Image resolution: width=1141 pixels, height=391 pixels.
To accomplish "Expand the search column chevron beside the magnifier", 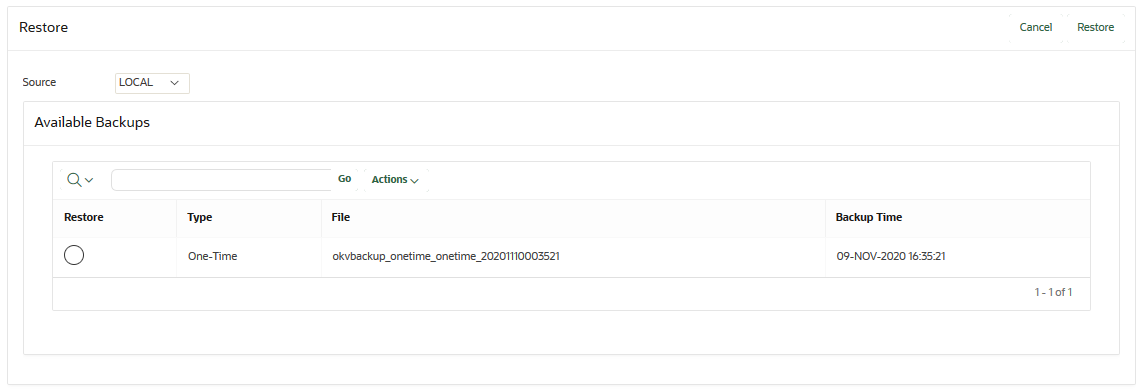I will click(89, 180).
